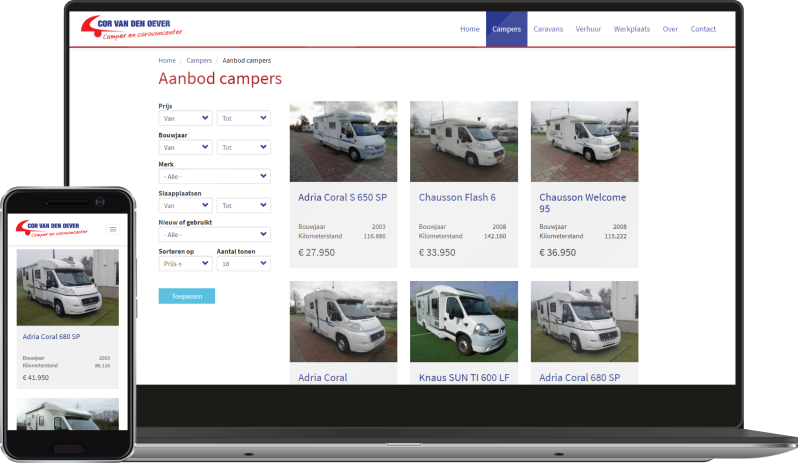The height and width of the screenshot is (463, 798).
Task: Expand Bouwjaar Van dropdown
Action: pyautogui.click(x=185, y=147)
